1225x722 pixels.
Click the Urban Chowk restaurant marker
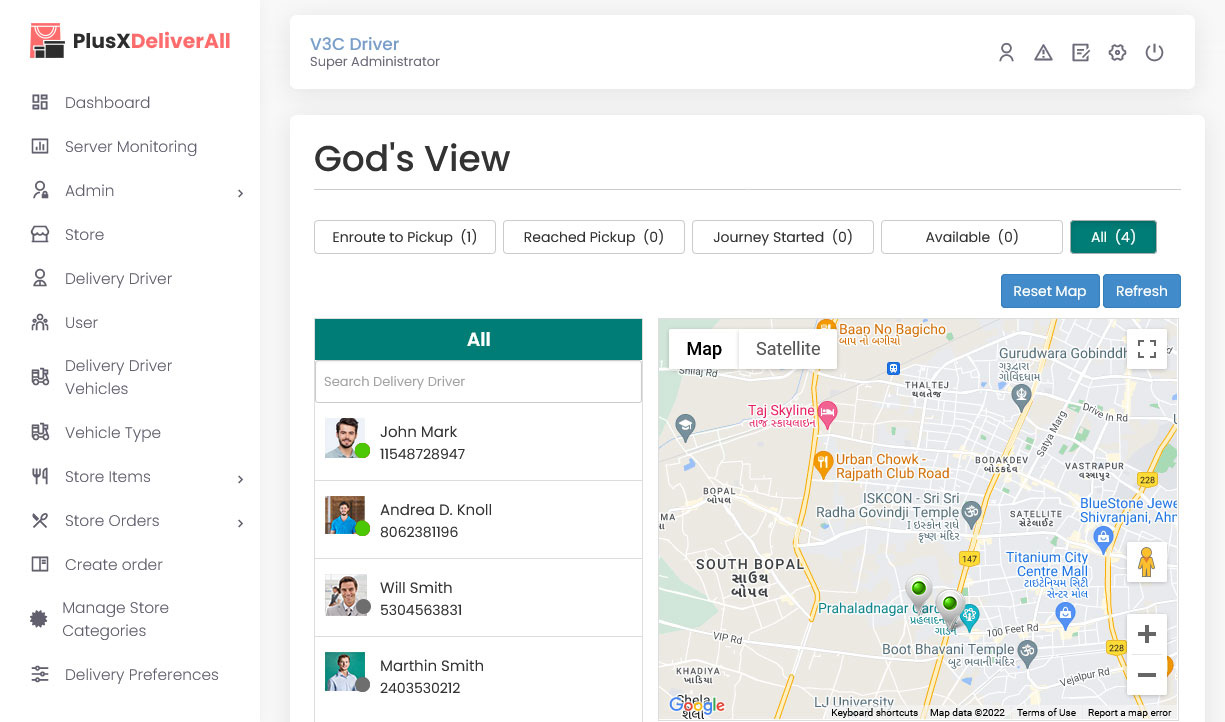823,462
